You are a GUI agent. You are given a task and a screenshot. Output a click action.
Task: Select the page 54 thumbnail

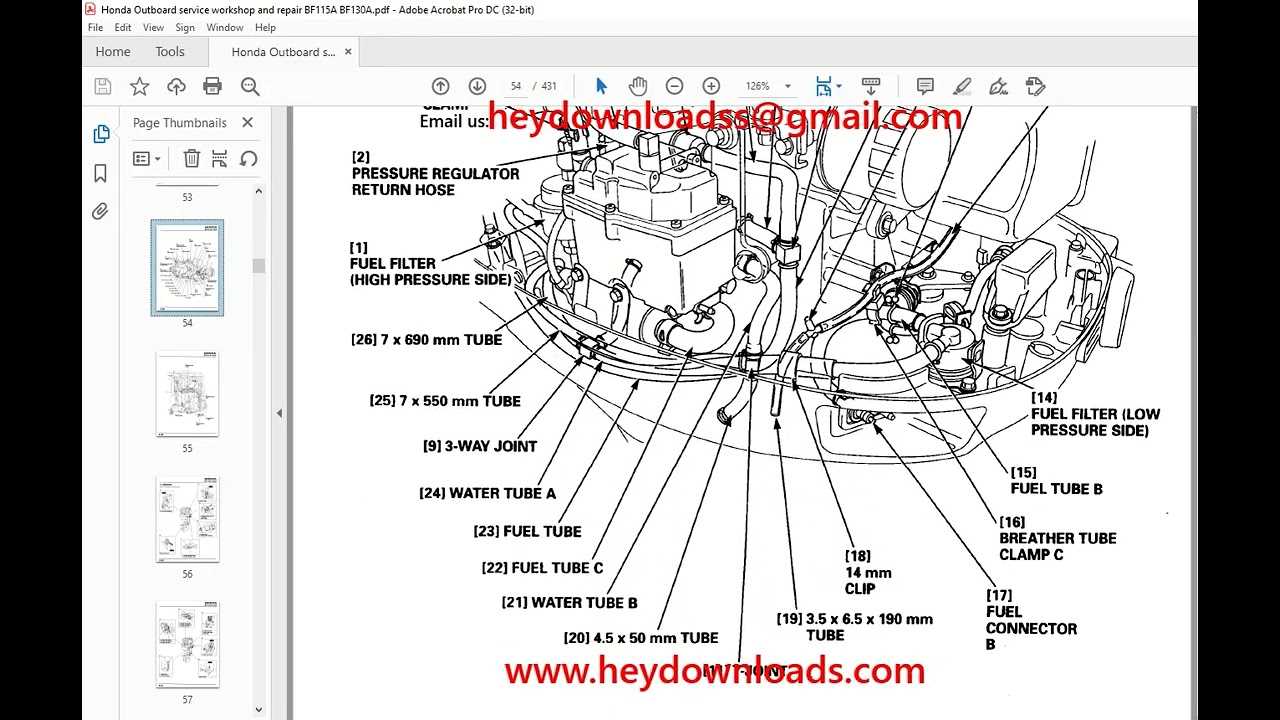point(187,268)
